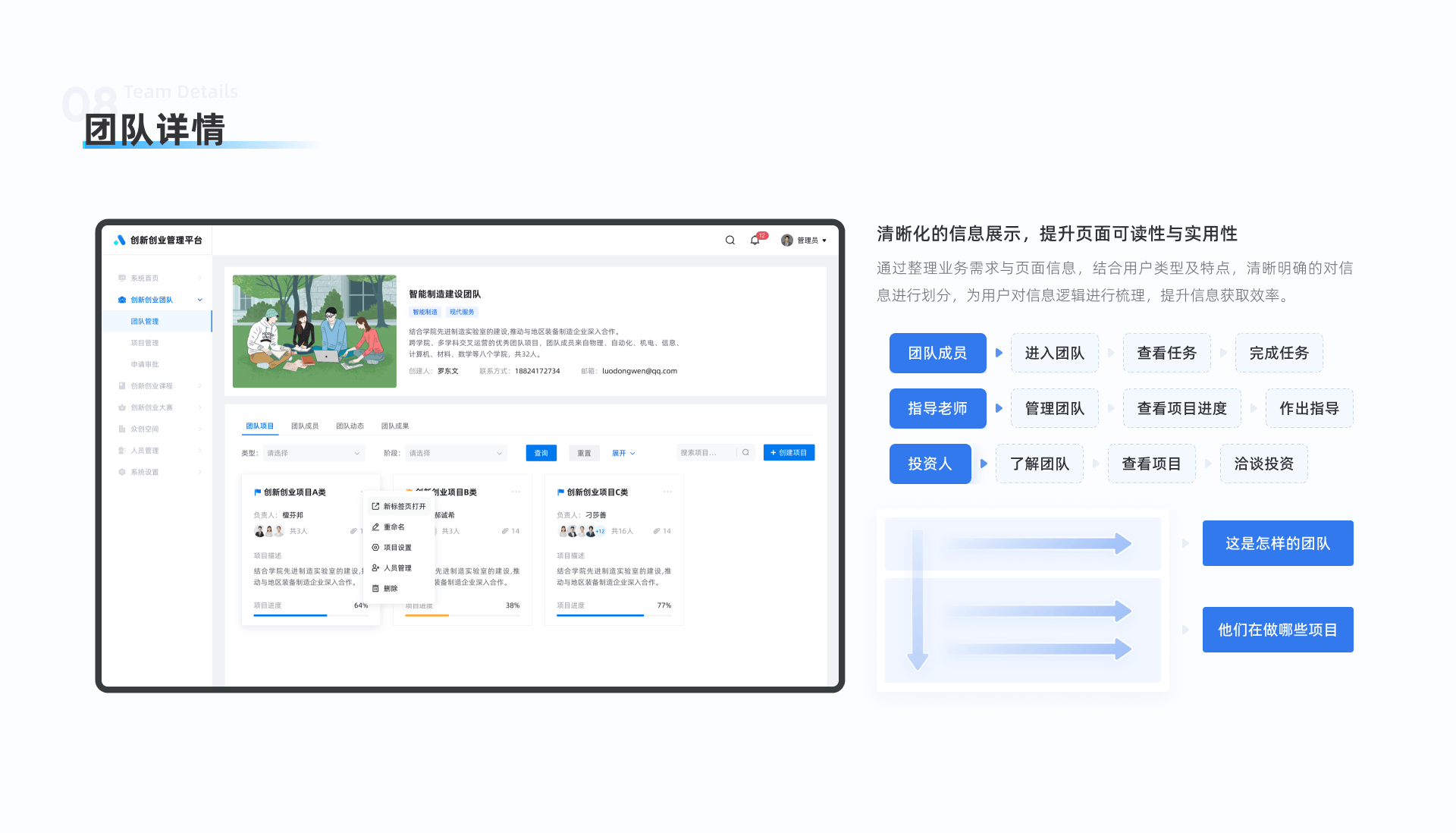Click the +12 avatar badge on 项目C类
Screen dimensions: 1456x833
click(x=600, y=531)
